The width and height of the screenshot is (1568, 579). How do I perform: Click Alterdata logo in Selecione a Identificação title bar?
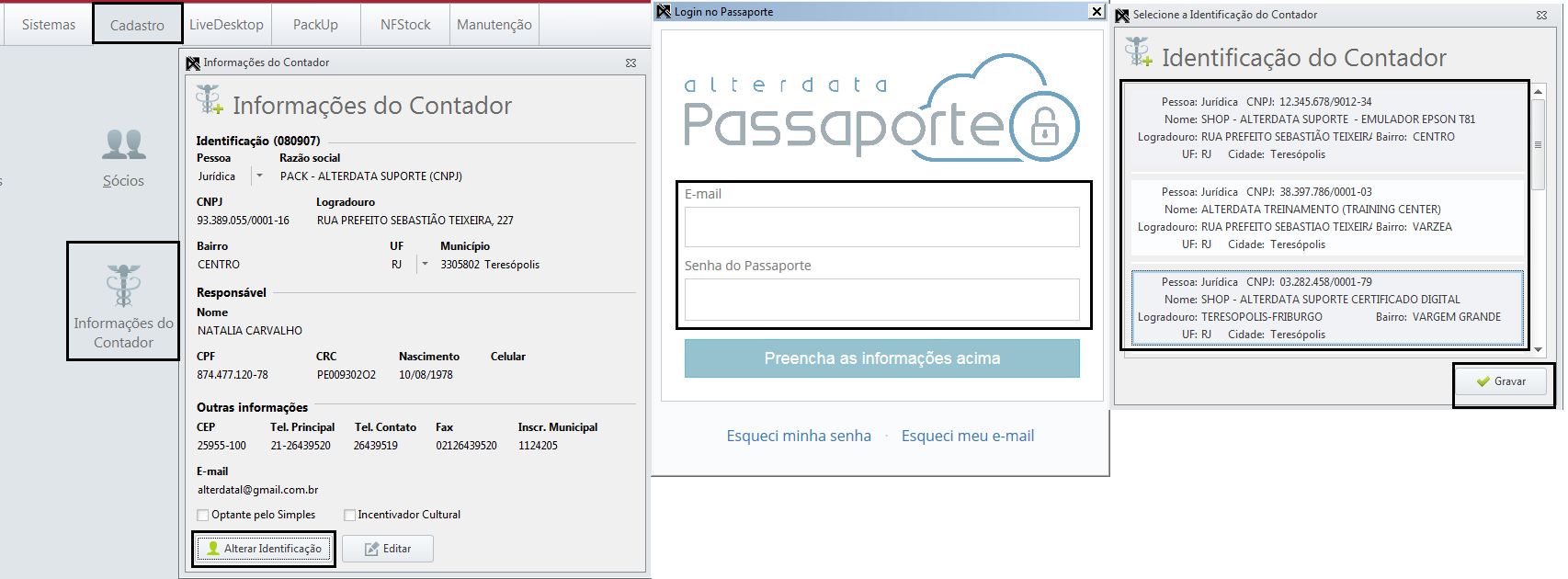click(x=1122, y=15)
